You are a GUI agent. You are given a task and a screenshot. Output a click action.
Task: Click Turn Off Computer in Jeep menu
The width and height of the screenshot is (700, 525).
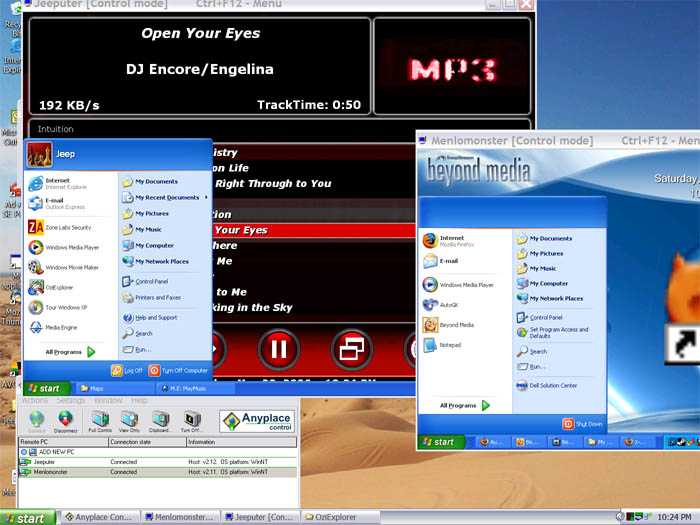click(x=178, y=371)
